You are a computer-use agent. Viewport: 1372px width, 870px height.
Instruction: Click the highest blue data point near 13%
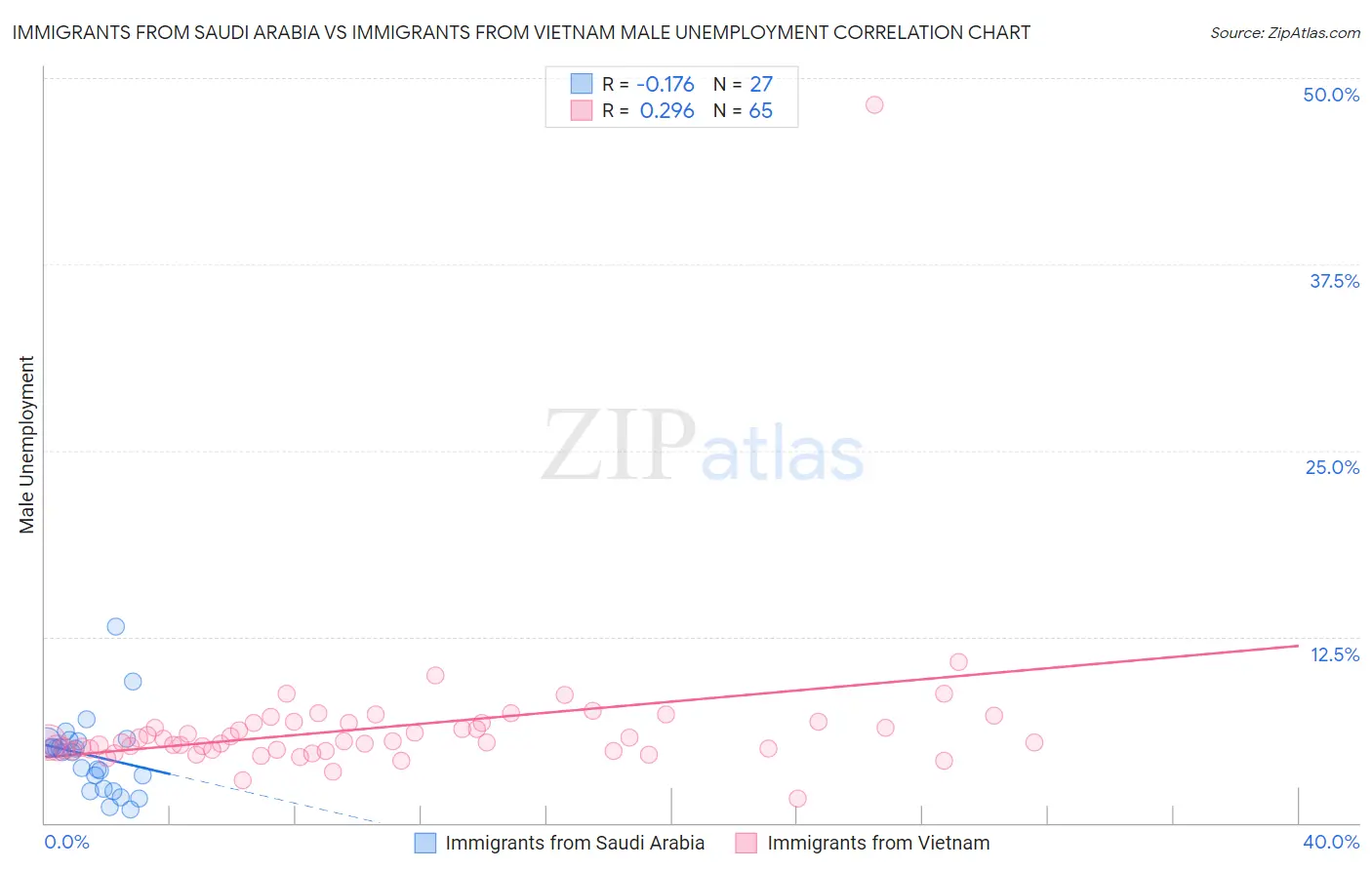[x=116, y=626]
